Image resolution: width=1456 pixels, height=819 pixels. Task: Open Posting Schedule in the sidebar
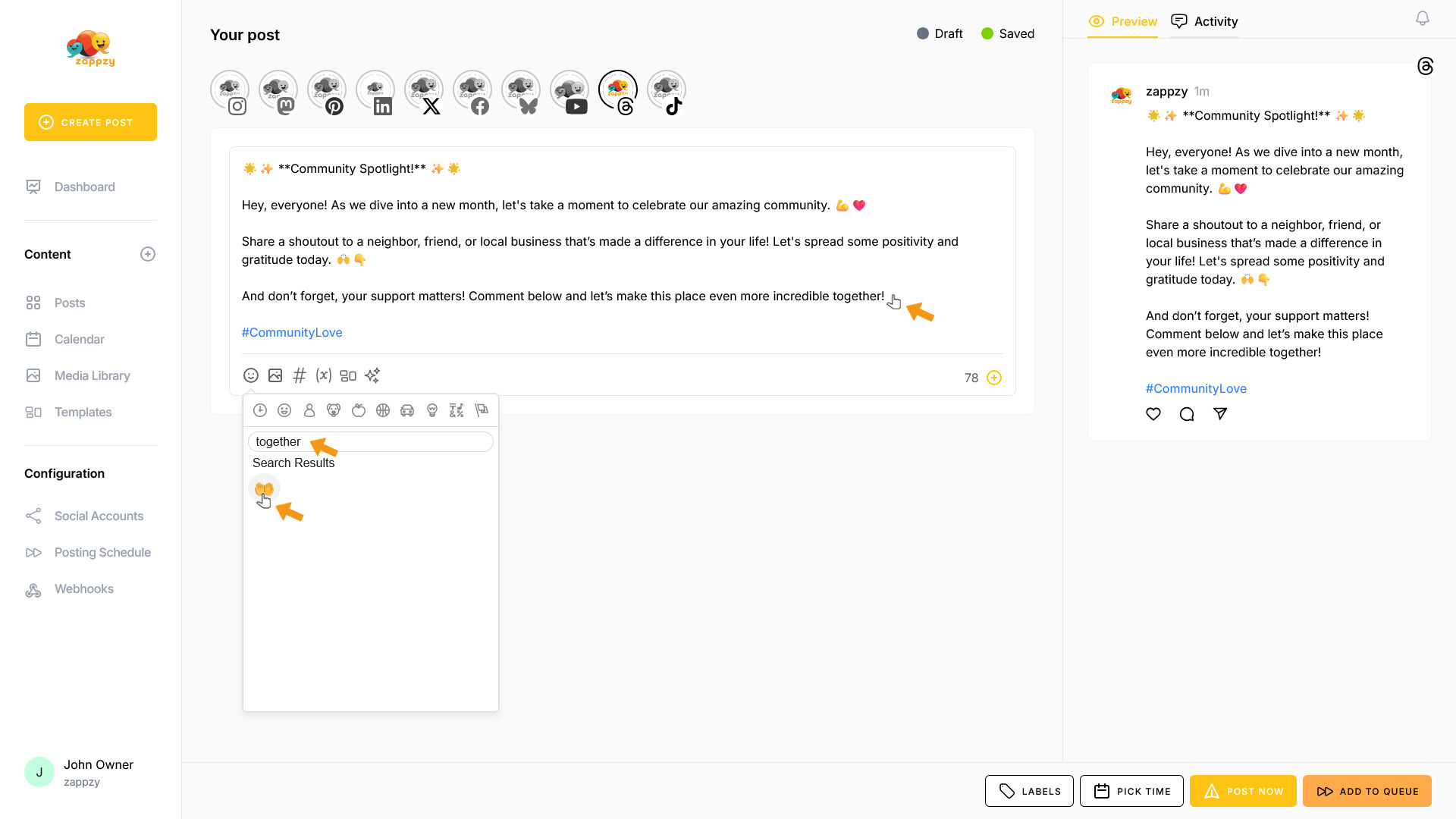(x=102, y=552)
